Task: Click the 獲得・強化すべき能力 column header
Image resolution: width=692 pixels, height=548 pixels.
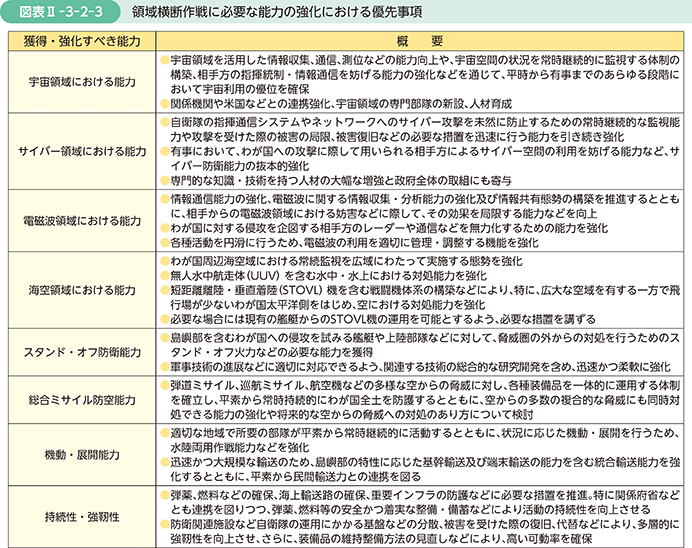Action: [82, 41]
